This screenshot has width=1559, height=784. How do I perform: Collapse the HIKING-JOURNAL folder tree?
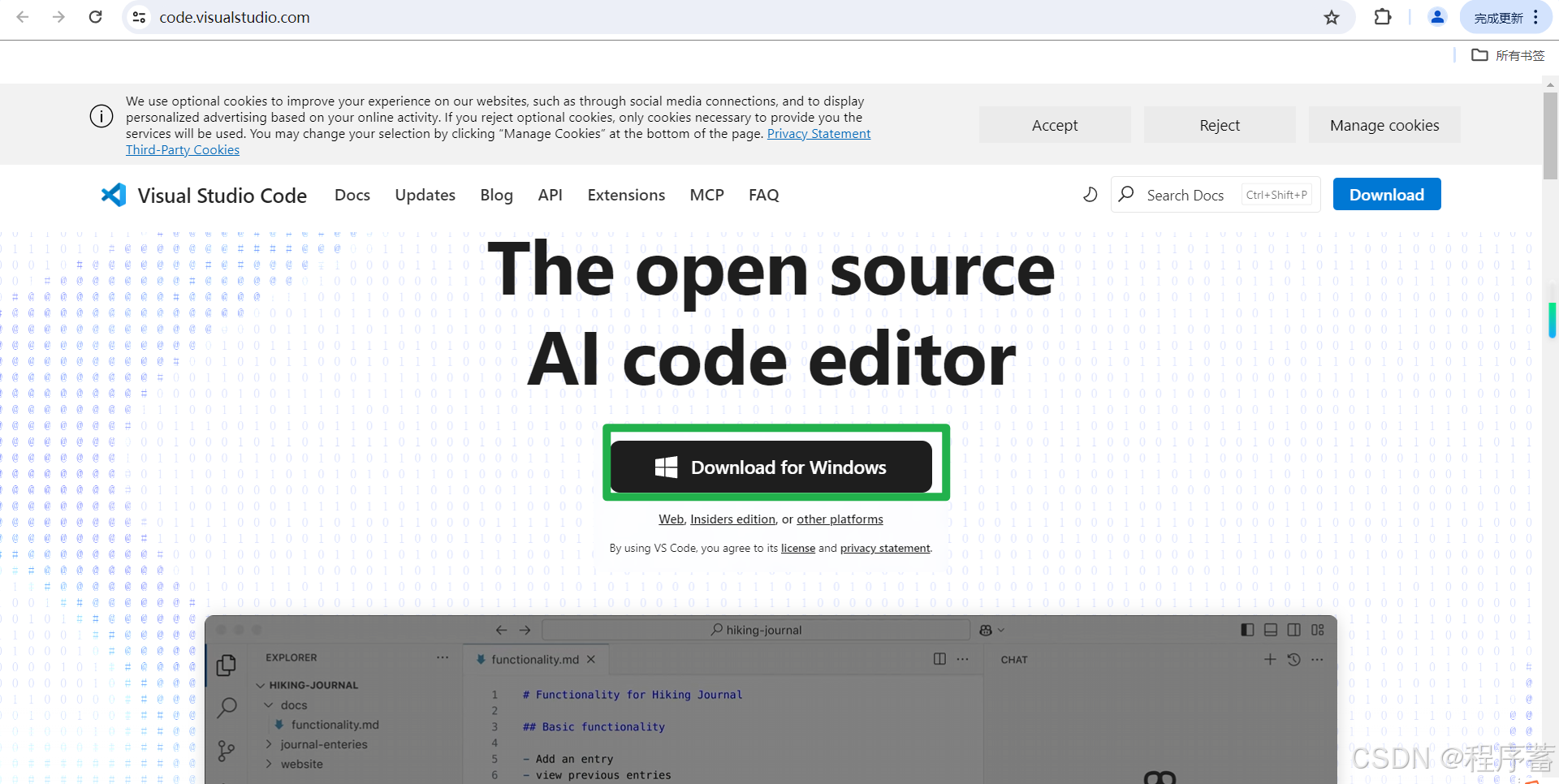coord(261,685)
